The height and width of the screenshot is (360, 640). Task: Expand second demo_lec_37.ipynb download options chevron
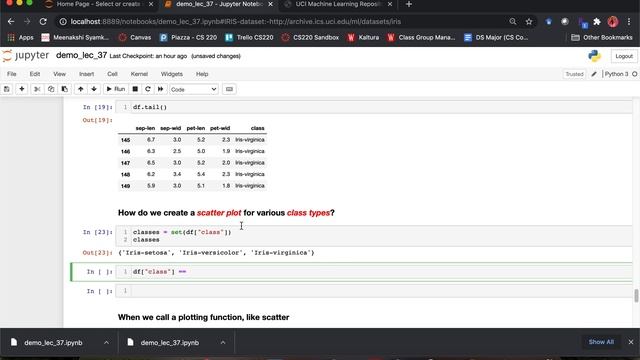223,342
